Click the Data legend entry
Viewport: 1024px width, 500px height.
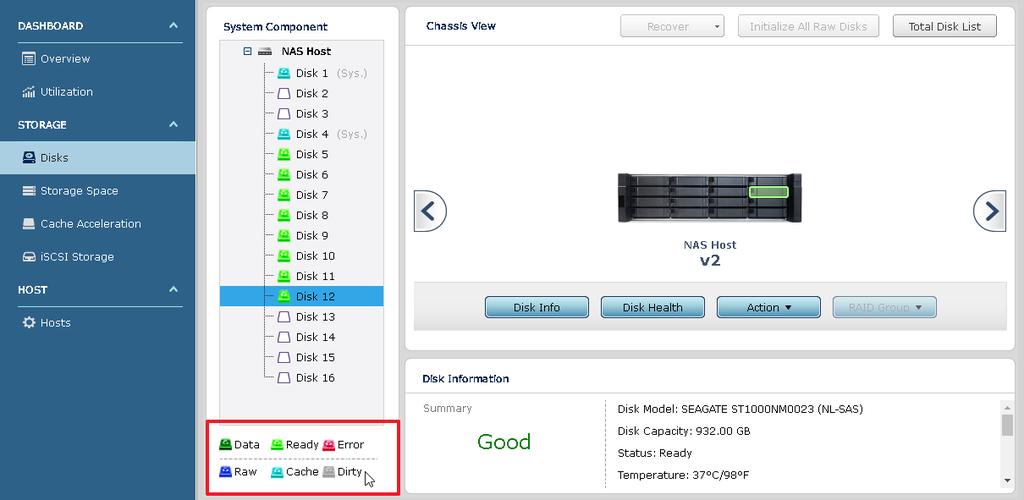[x=239, y=445]
